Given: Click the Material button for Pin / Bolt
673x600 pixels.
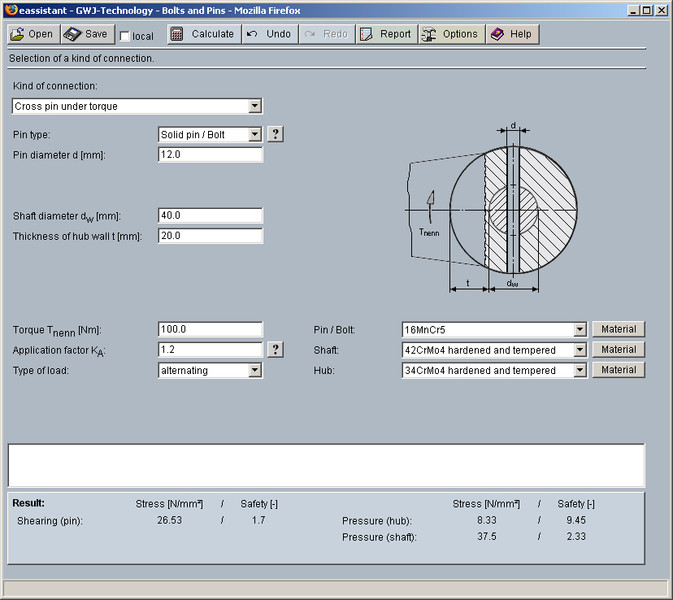Looking at the screenshot, I should 618,329.
